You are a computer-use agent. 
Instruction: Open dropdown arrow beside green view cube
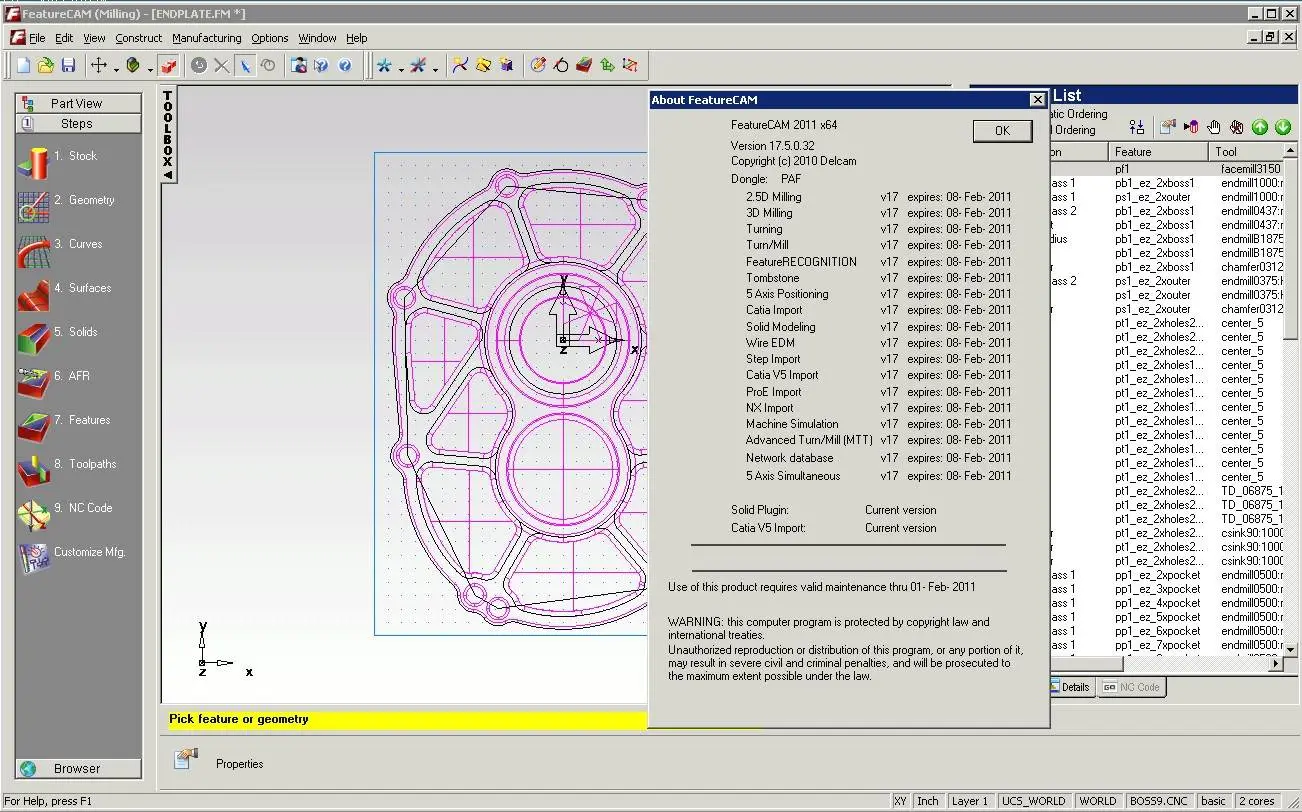click(x=150, y=68)
